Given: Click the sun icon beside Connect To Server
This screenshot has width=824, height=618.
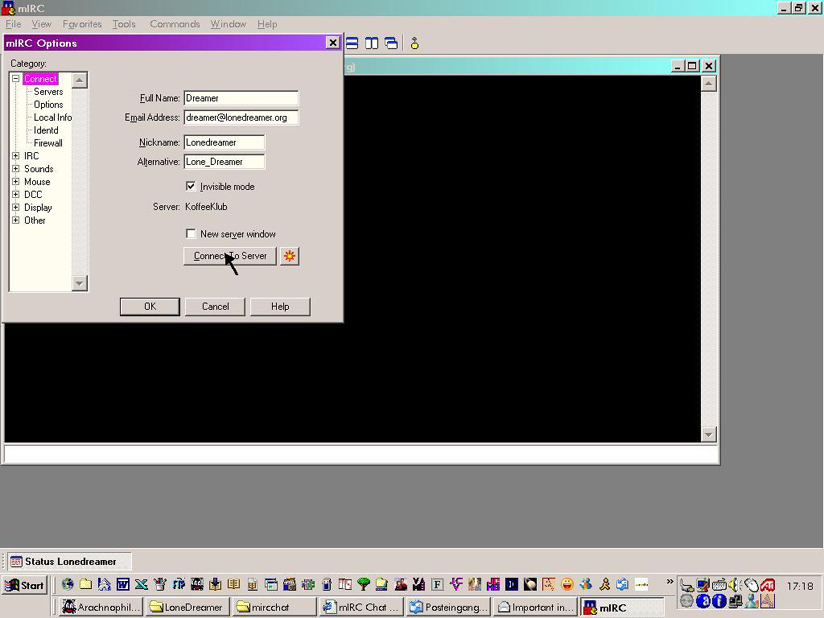Looking at the screenshot, I should click(x=290, y=256).
